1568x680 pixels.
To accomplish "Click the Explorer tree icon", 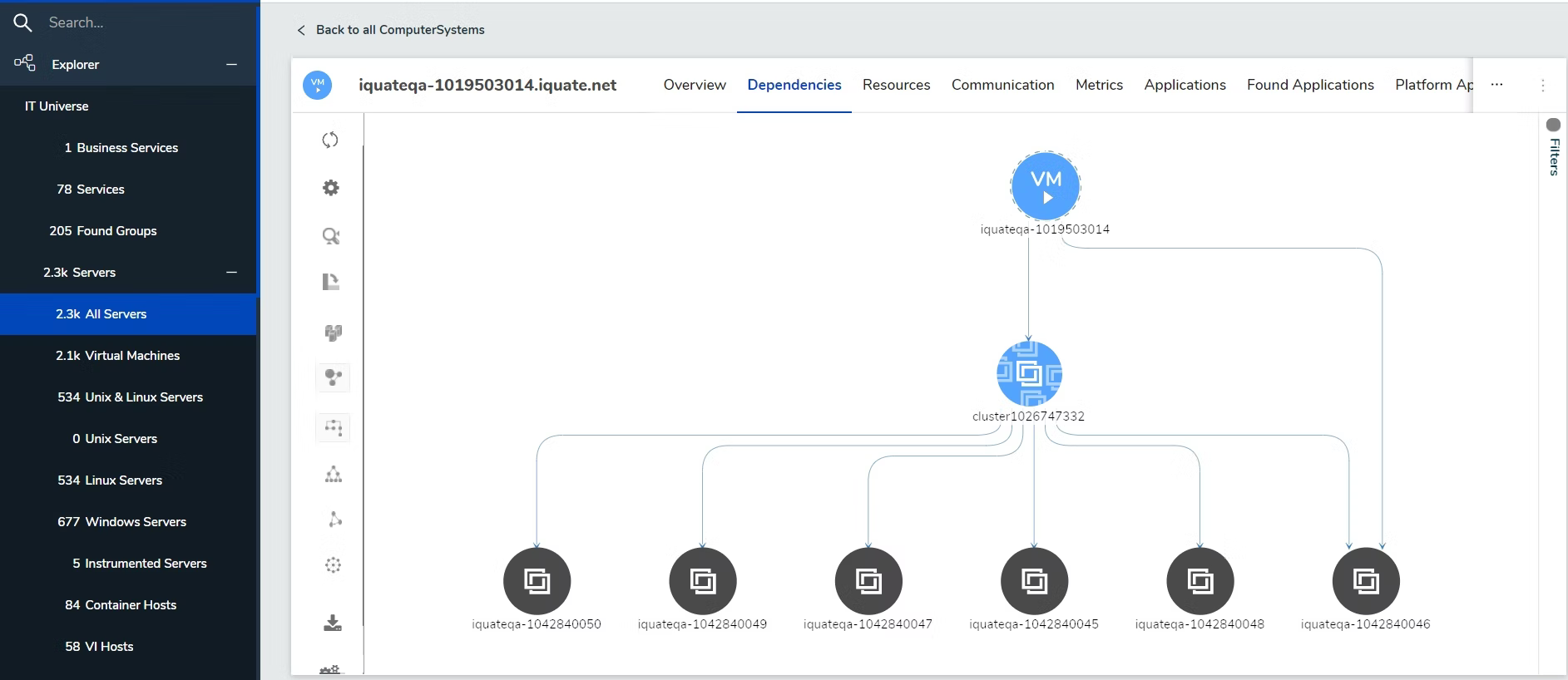I will [25, 63].
